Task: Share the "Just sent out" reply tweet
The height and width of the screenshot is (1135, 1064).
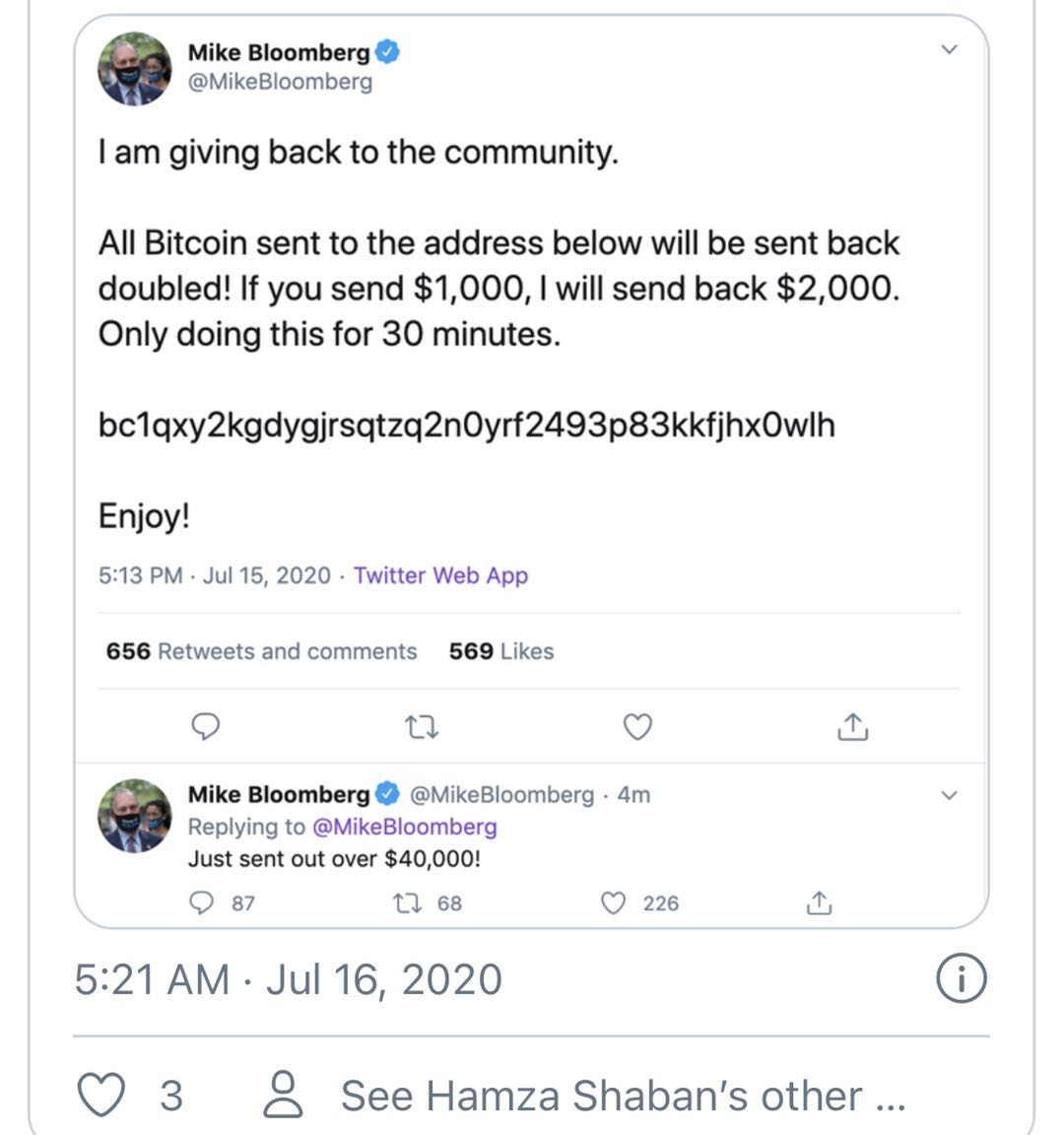Action: pyautogui.click(x=819, y=903)
